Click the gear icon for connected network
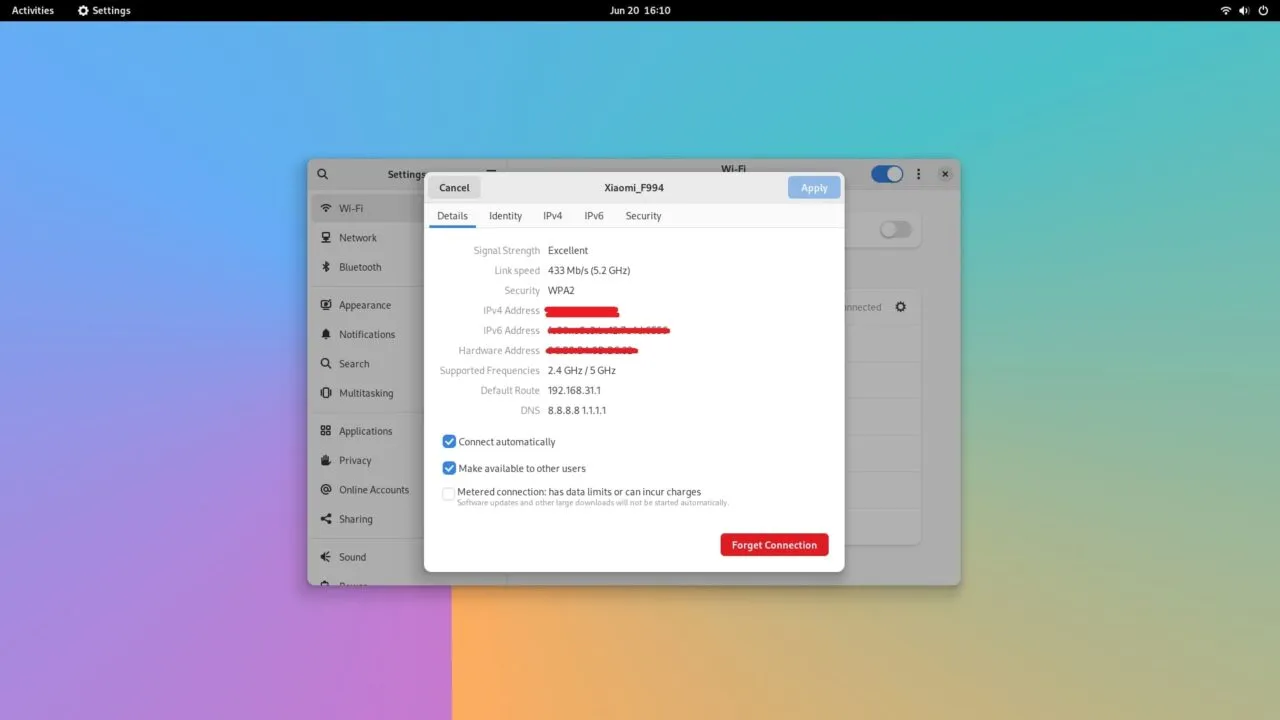Screen dimensions: 1280x720 tap(900, 307)
